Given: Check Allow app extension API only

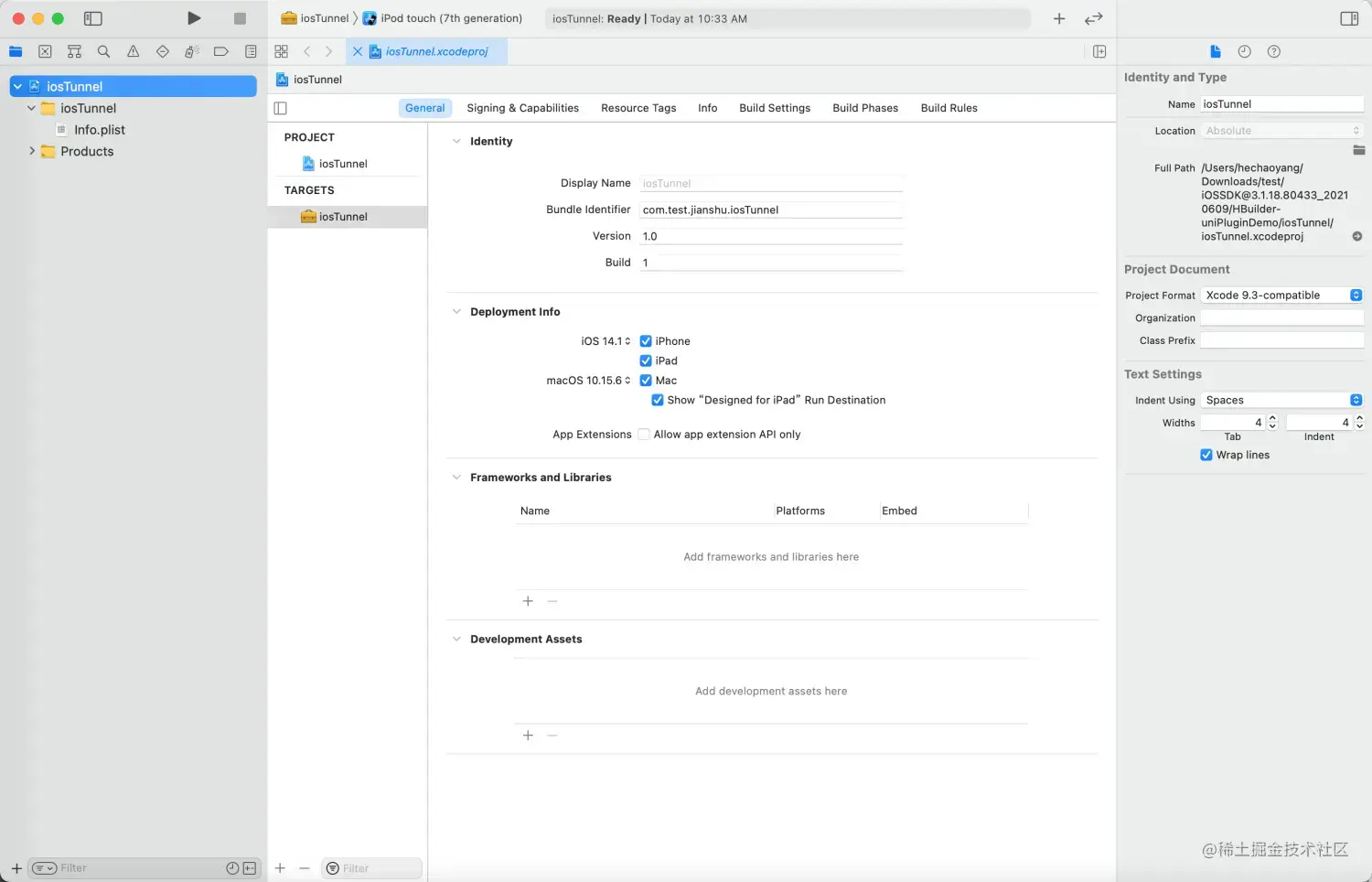Looking at the screenshot, I should coord(644,435).
